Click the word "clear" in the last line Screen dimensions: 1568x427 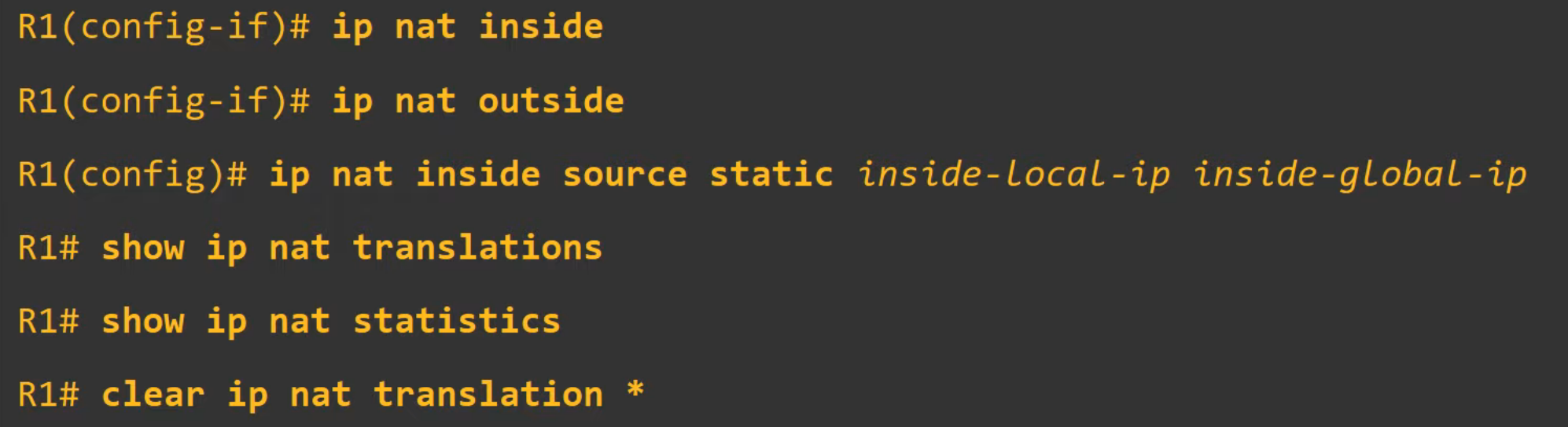pyautogui.click(x=153, y=395)
